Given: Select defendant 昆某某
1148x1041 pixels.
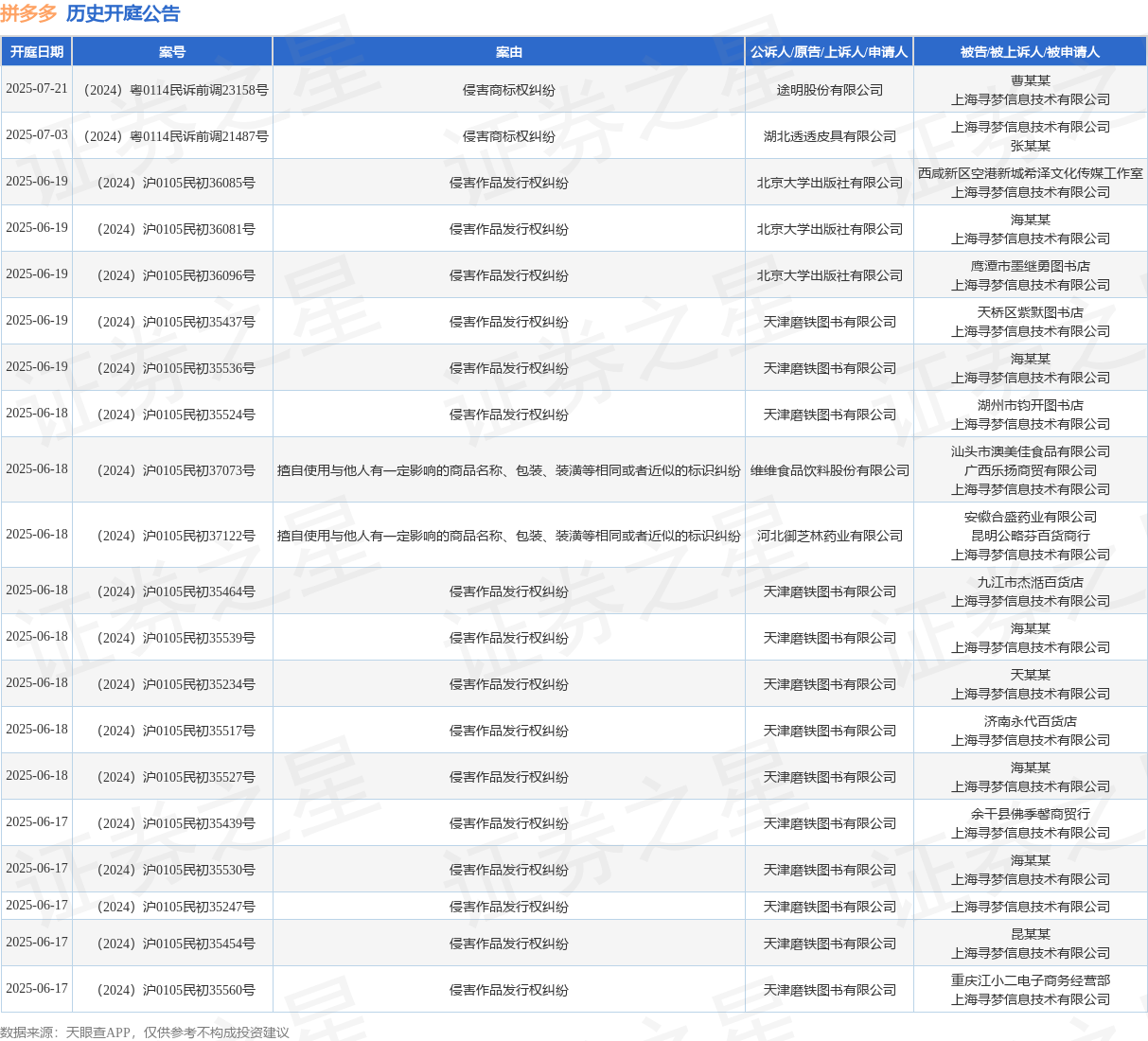Looking at the screenshot, I should pyautogui.click(x=1031, y=935).
